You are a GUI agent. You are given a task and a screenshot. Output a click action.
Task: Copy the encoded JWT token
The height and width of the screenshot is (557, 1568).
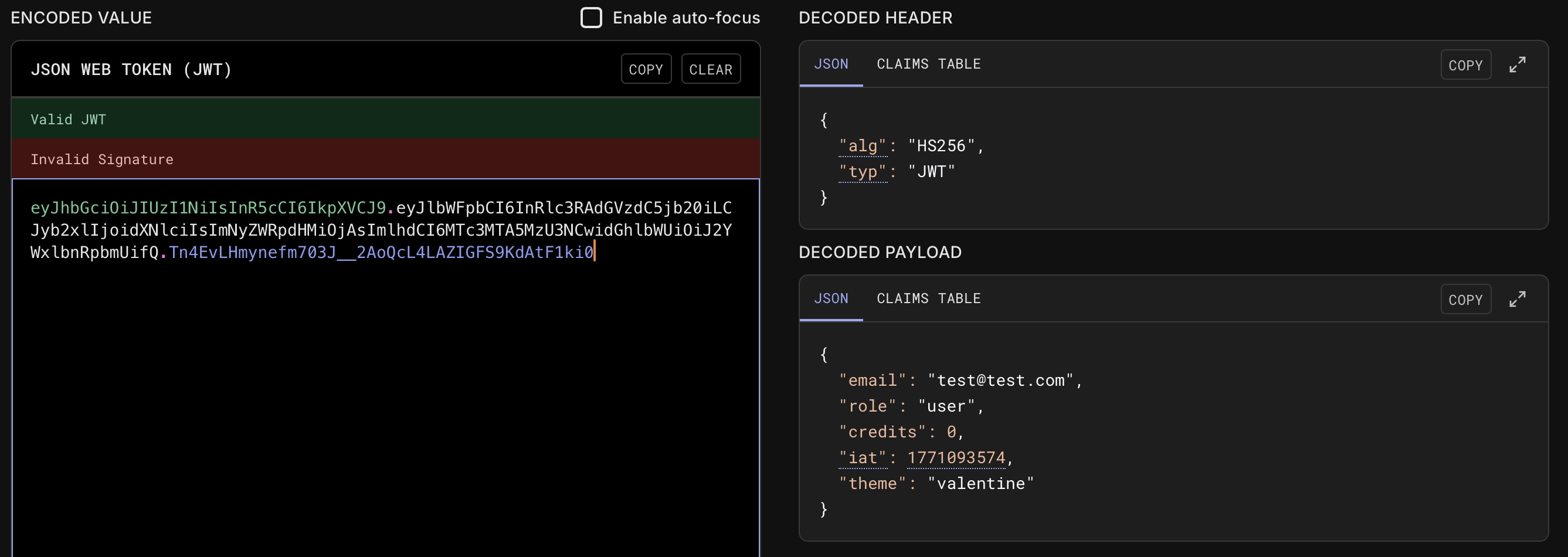pos(645,69)
